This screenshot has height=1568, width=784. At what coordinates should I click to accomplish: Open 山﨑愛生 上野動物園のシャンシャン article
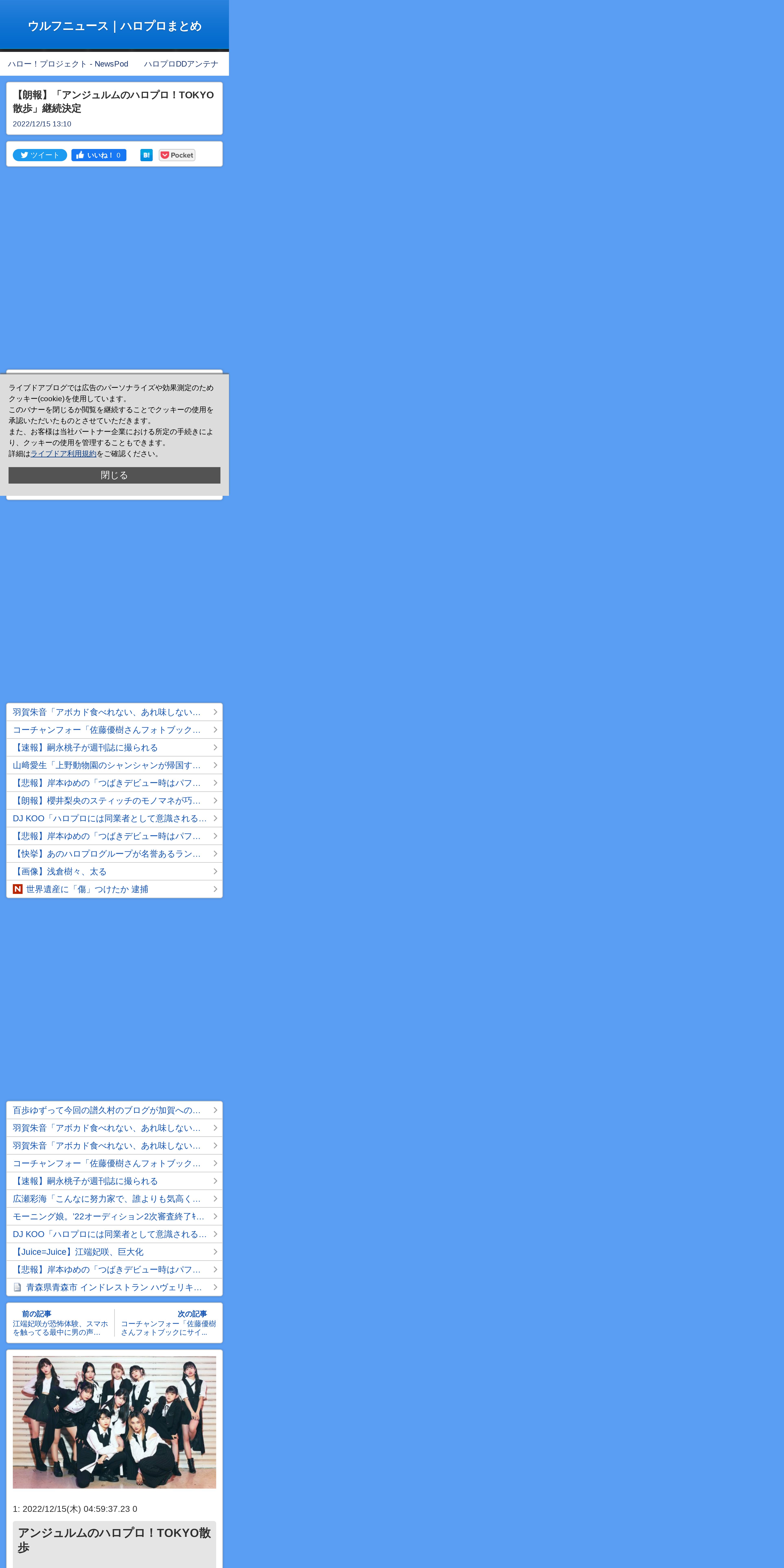coord(106,765)
